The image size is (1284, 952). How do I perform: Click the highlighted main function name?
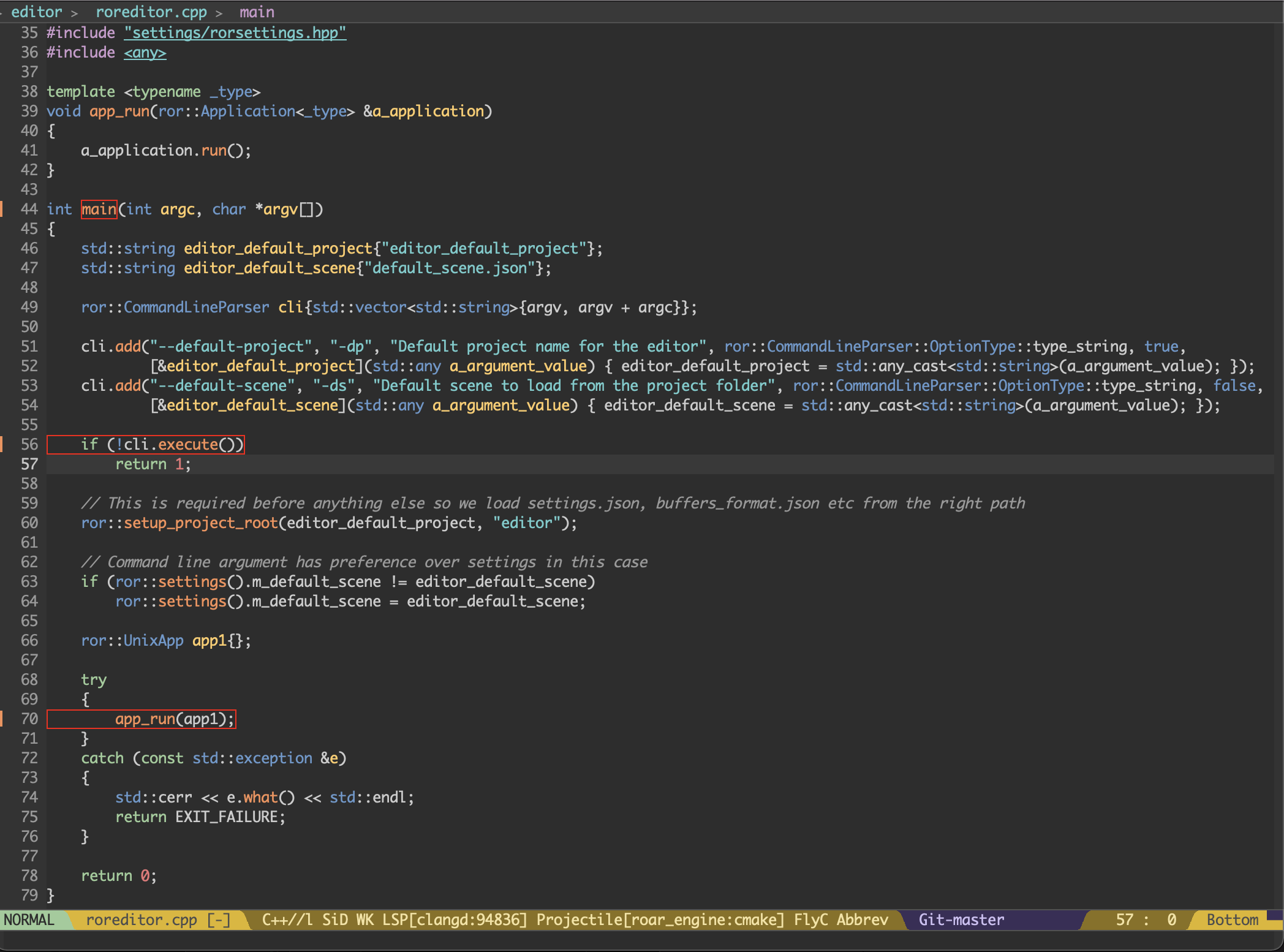click(x=99, y=210)
